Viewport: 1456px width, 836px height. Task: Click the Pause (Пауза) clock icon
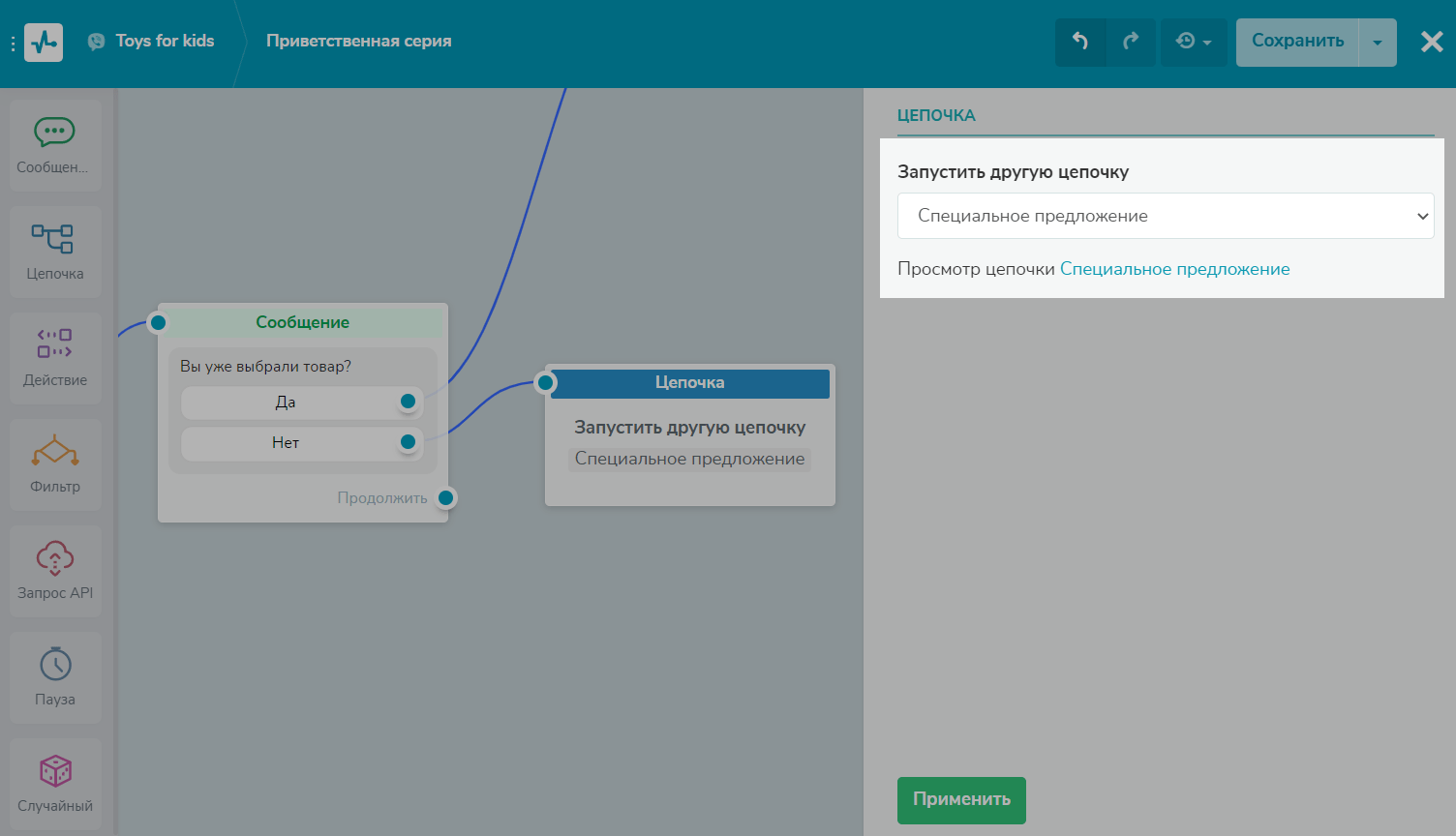55,665
